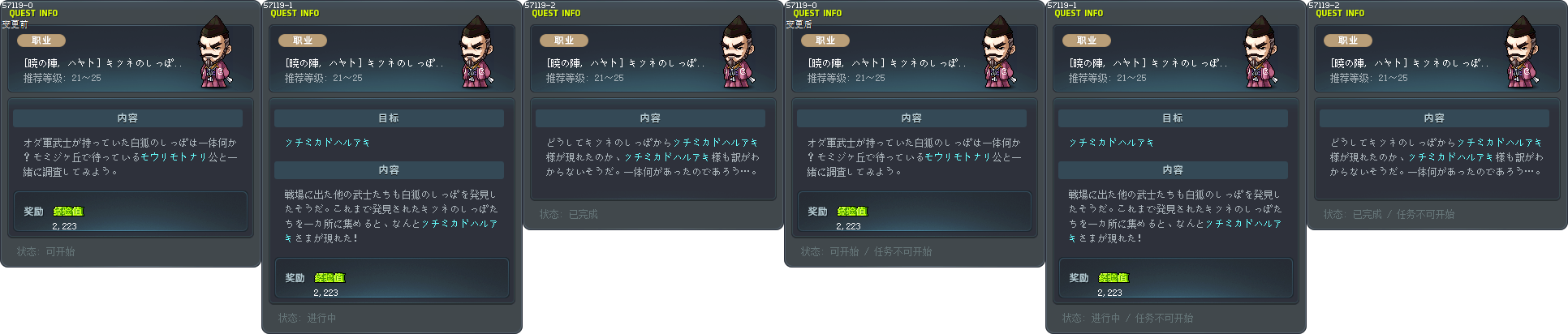Click the NPC portrait in the 57119-0 变更前 panel

[215, 52]
